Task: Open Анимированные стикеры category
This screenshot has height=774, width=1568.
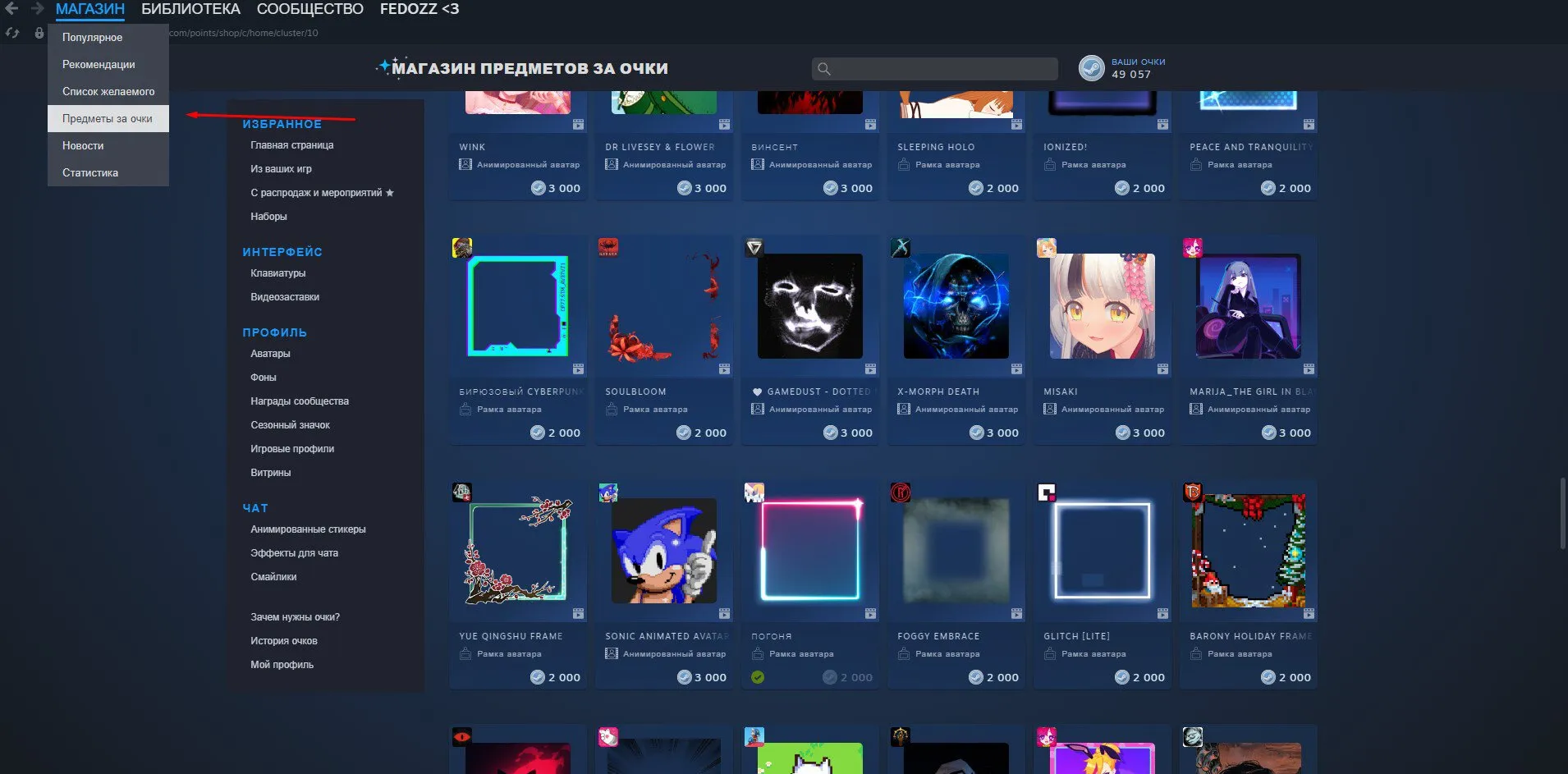Action: click(x=308, y=529)
